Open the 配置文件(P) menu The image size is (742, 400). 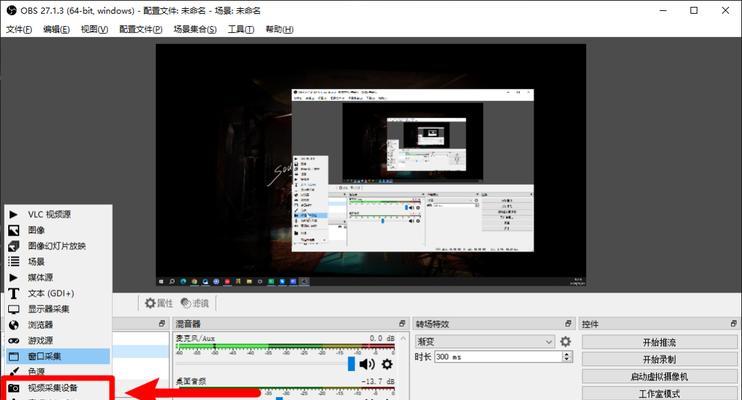pyautogui.click(x=141, y=29)
